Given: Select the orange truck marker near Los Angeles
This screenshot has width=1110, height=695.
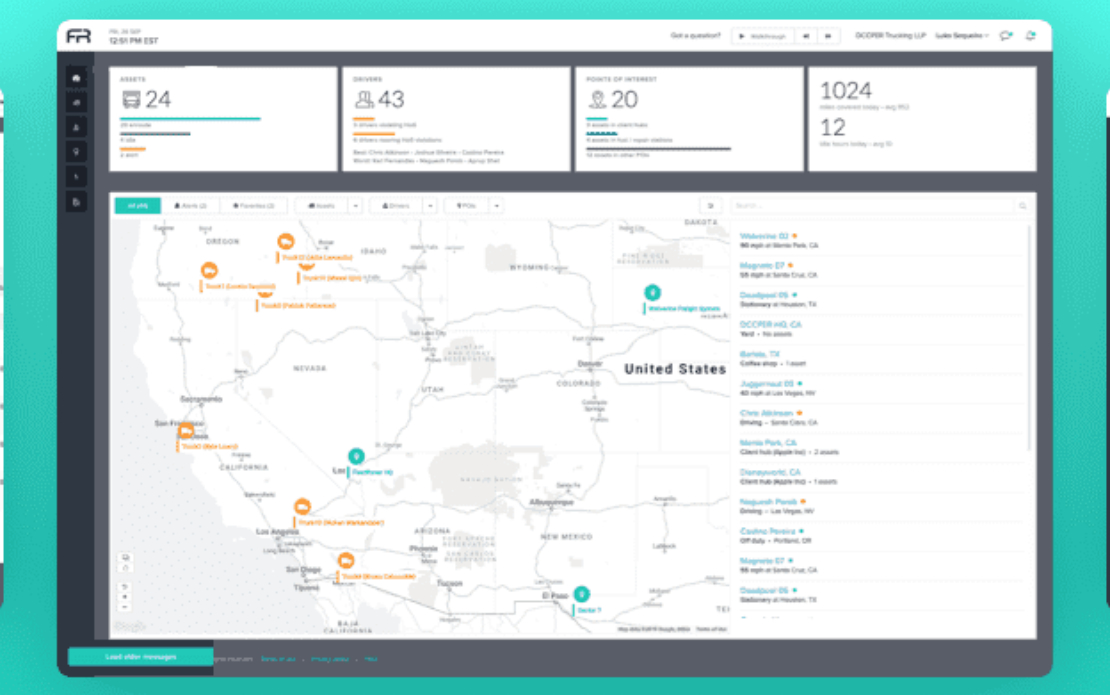Looking at the screenshot, I should [x=302, y=507].
